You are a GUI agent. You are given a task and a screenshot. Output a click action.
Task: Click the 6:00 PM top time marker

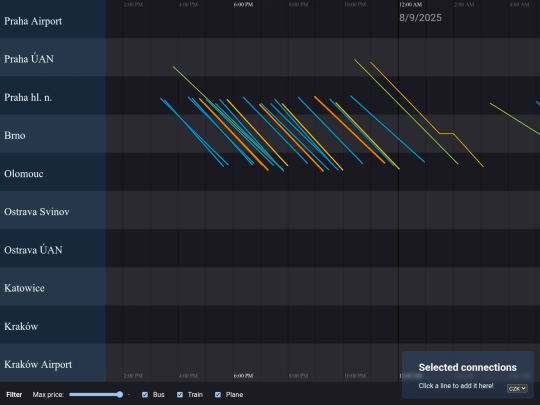pos(243,4)
